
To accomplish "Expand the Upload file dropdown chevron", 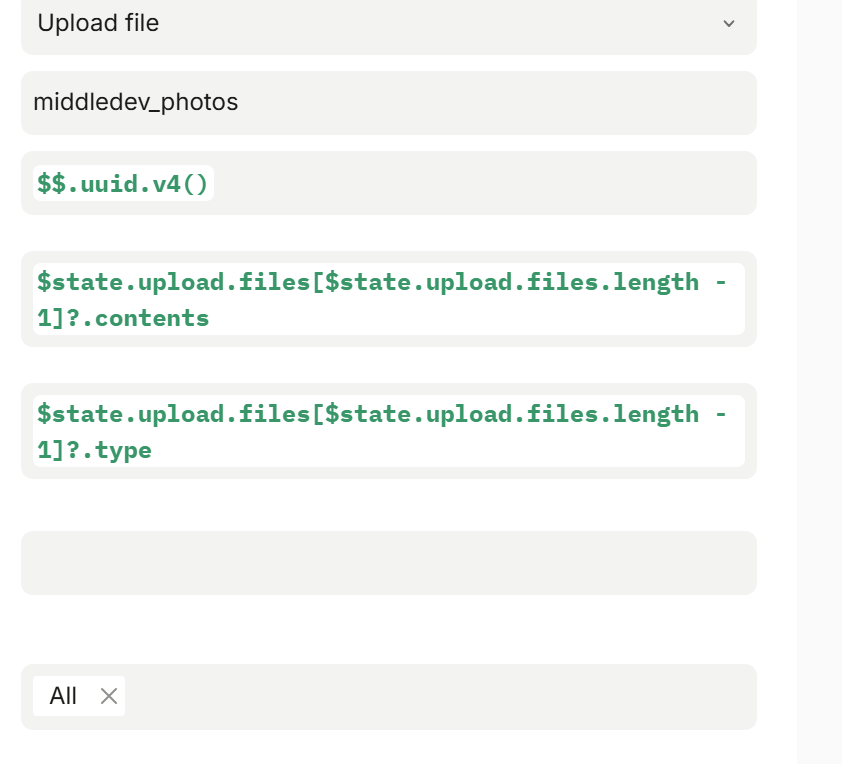I will click(x=728, y=23).
